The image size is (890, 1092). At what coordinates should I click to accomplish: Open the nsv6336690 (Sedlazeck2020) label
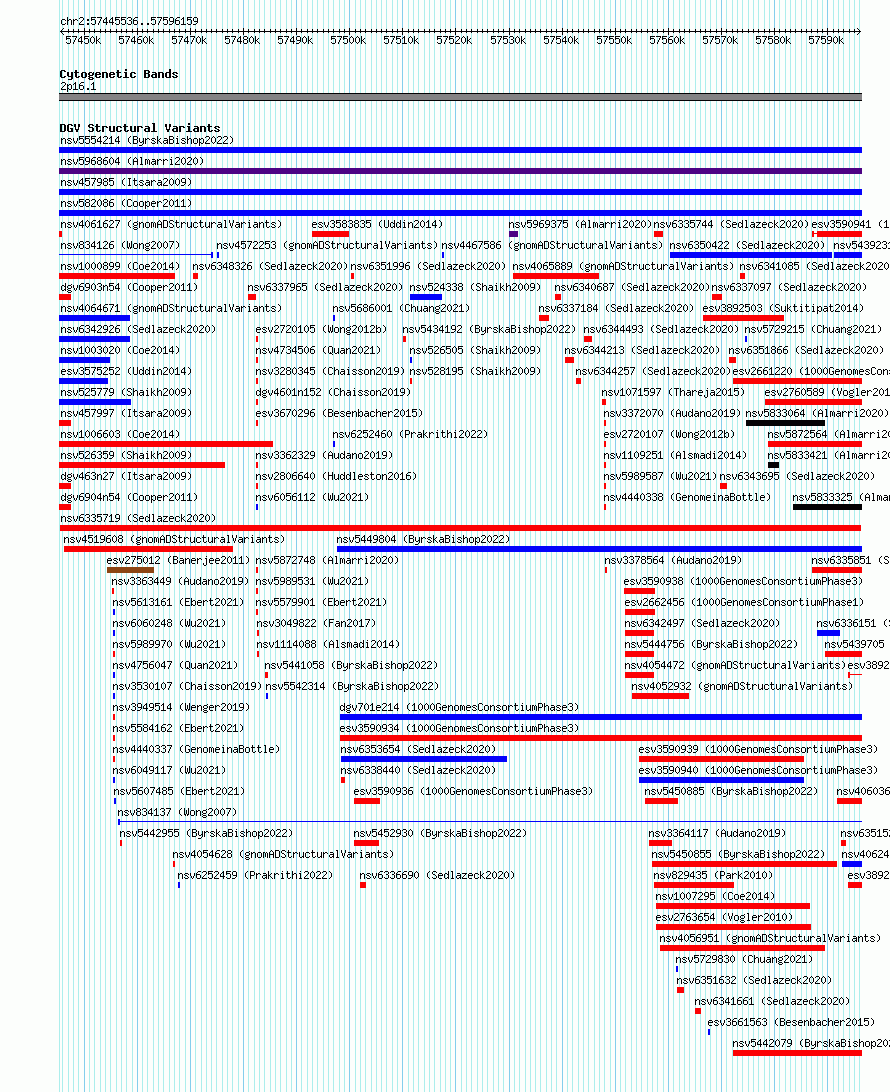(437, 875)
